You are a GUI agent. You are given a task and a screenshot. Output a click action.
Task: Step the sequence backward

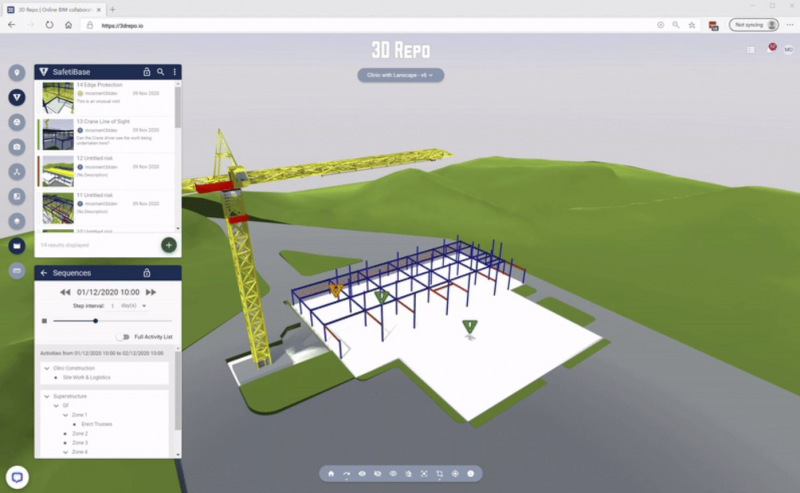pyautogui.click(x=65, y=292)
